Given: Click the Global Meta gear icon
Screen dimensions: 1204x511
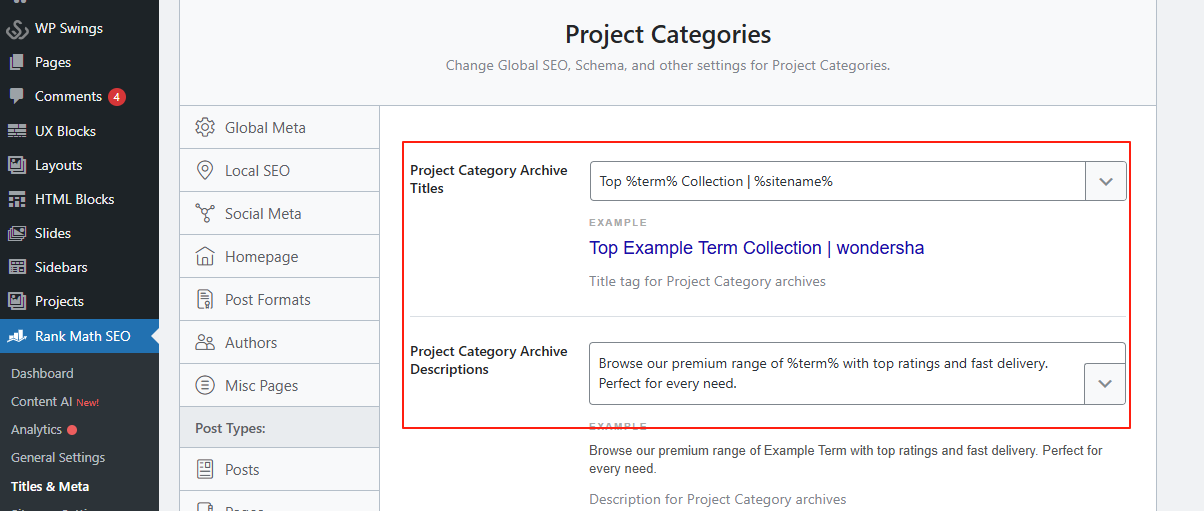Looking at the screenshot, I should coord(205,128).
